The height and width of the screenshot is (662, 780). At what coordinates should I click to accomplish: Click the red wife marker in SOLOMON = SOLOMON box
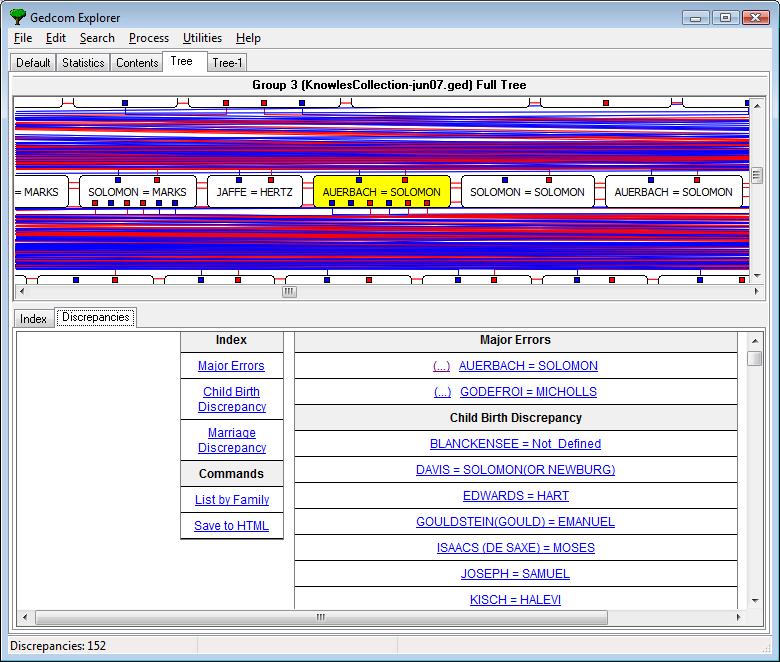click(549, 180)
